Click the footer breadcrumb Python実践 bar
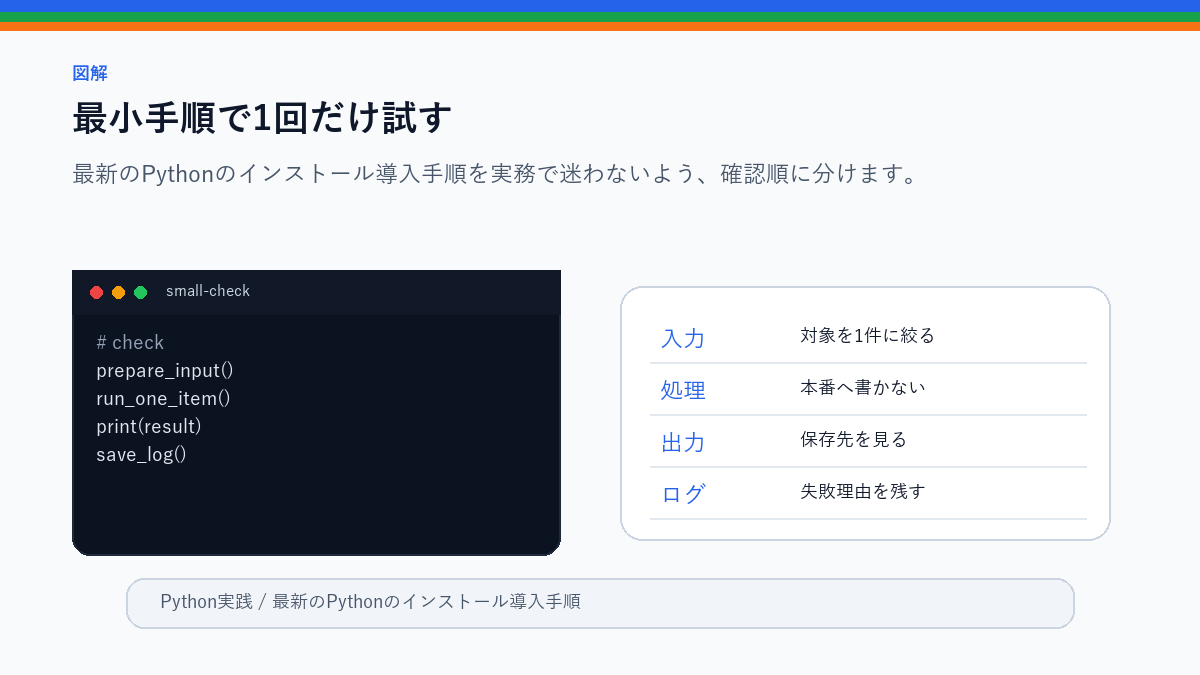The height and width of the screenshot is (675, 1200). click(600, 603)
